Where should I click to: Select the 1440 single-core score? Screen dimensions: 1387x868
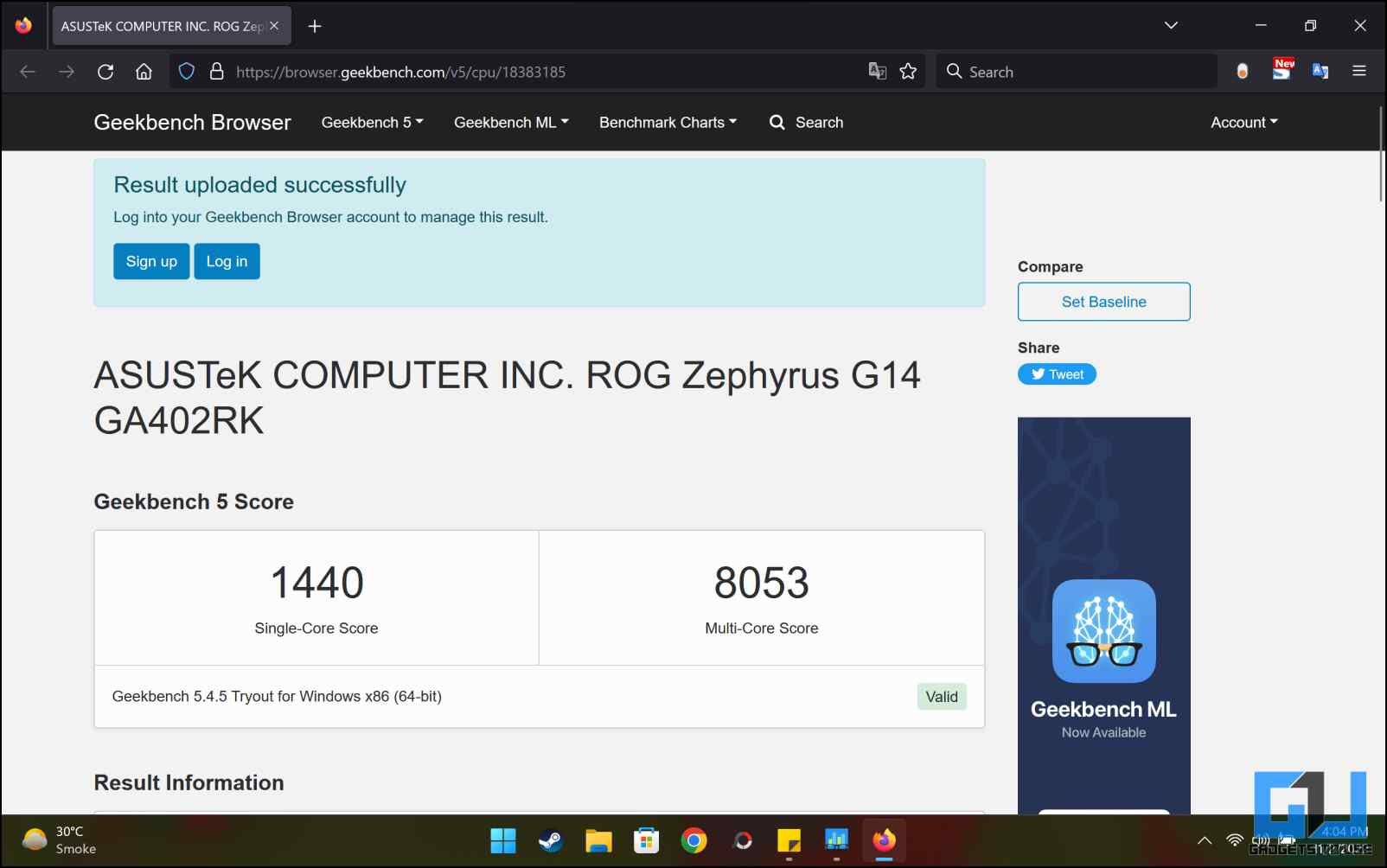coord(316,583)
